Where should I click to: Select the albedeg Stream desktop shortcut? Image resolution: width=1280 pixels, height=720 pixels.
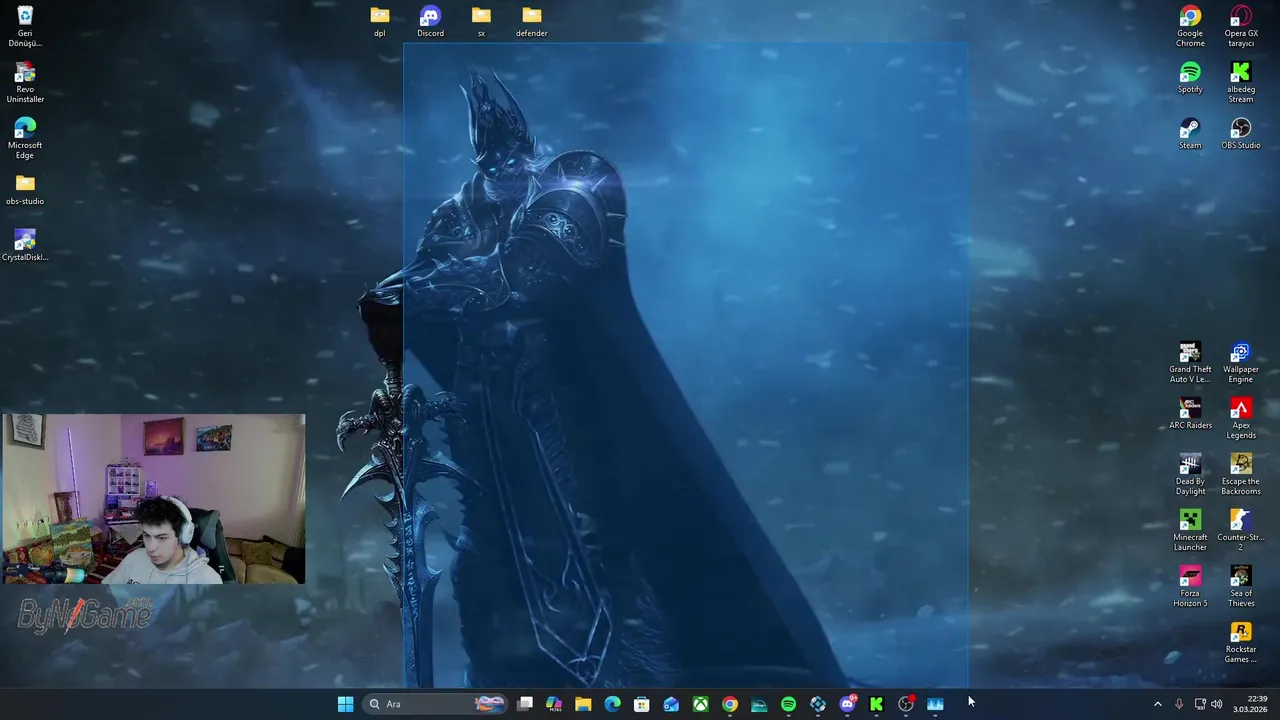[1241, 82]
